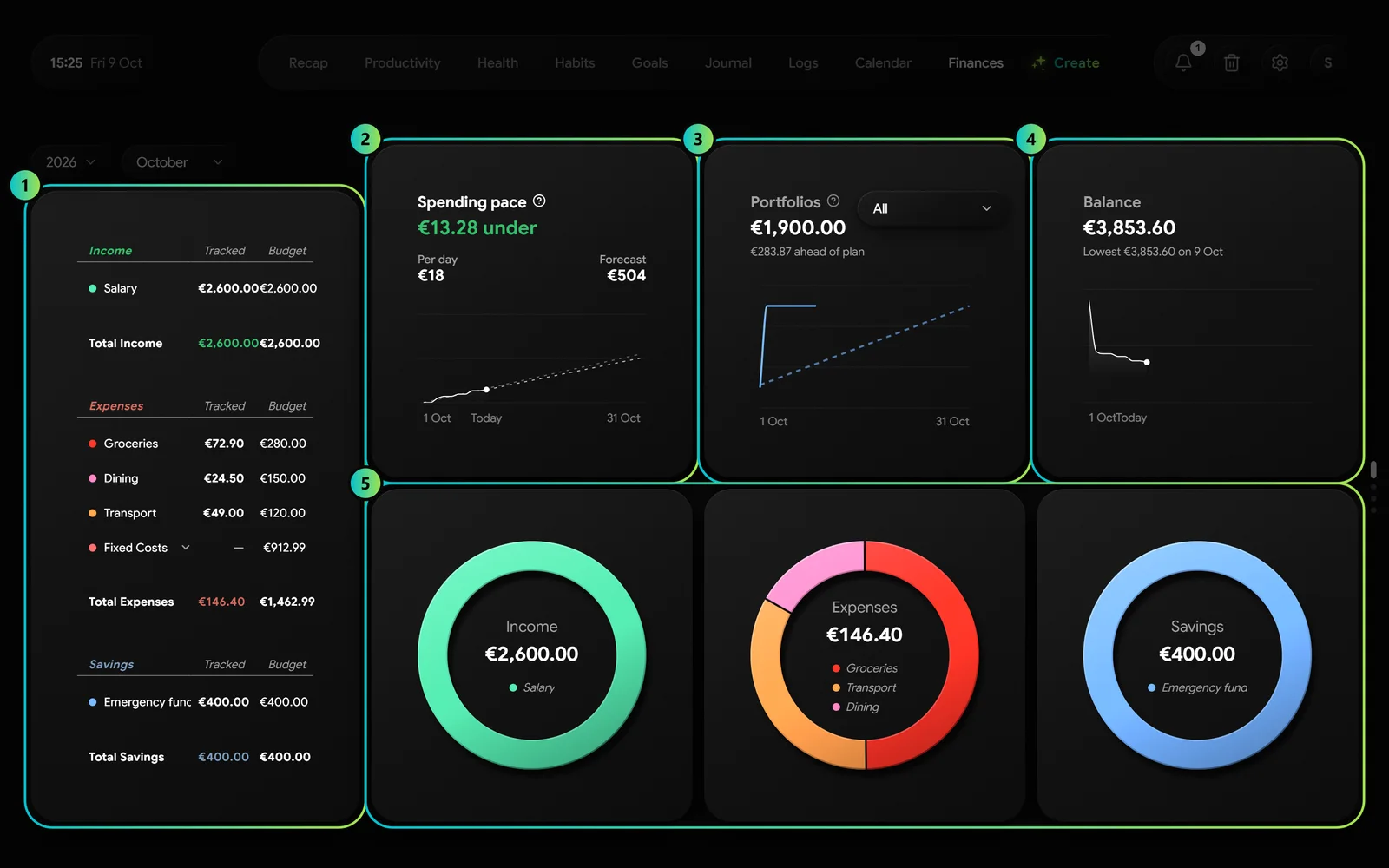The height and width of the screenshot is (868, 1389).
Task: Open the trash bin
Action: [x=1231, y=62]
